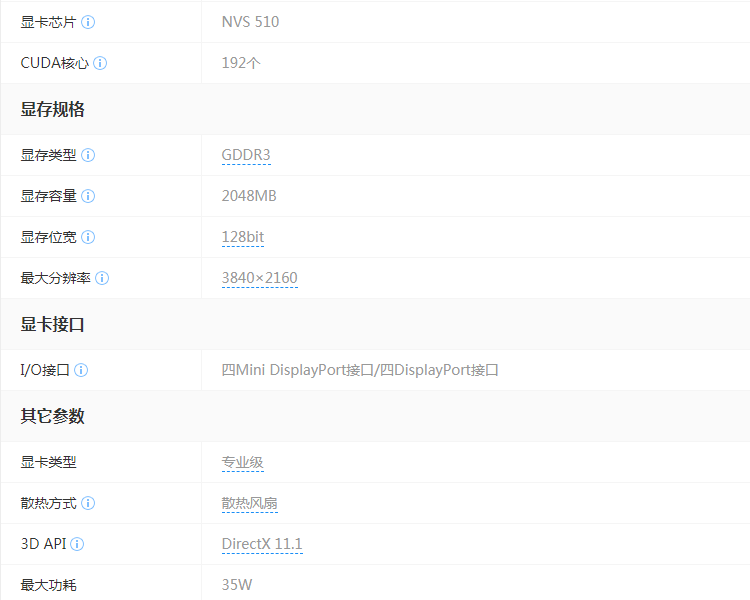
Task: Click the 128bit link
Action: 243,237
